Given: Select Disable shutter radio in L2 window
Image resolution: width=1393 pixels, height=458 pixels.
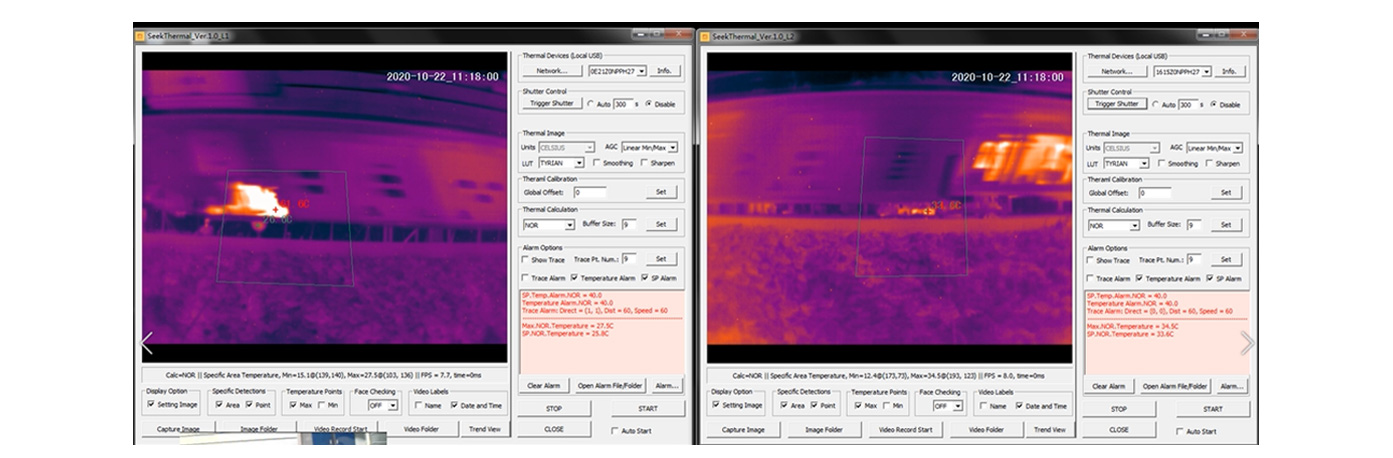Looking at the screenshot, I should click(x=1215, y=104).
